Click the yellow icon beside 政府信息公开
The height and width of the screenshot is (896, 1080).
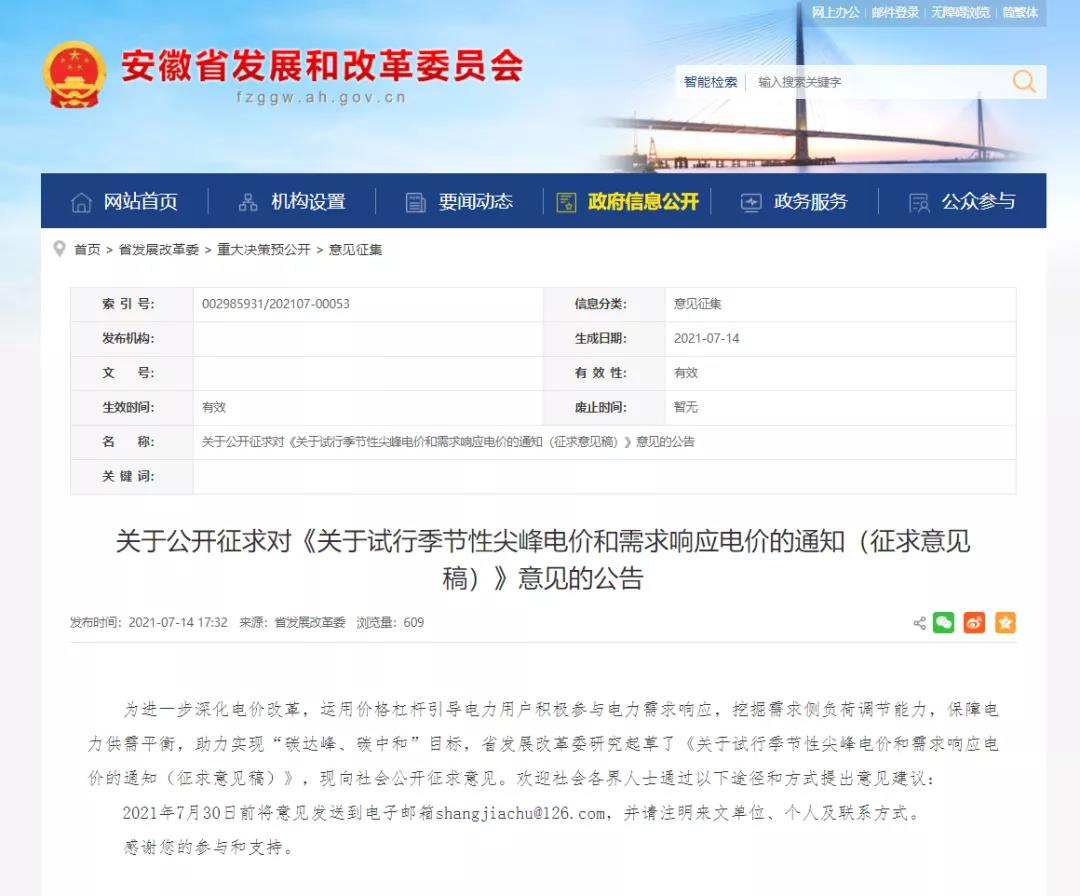coord(566,202)
